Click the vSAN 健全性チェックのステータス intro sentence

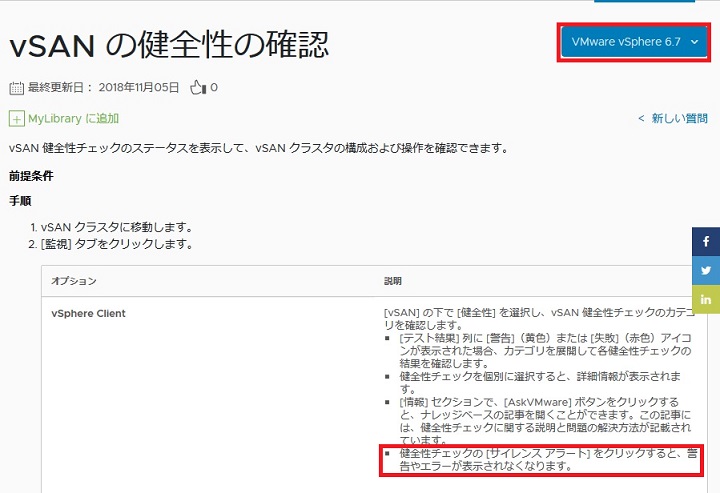coord(259,148)
